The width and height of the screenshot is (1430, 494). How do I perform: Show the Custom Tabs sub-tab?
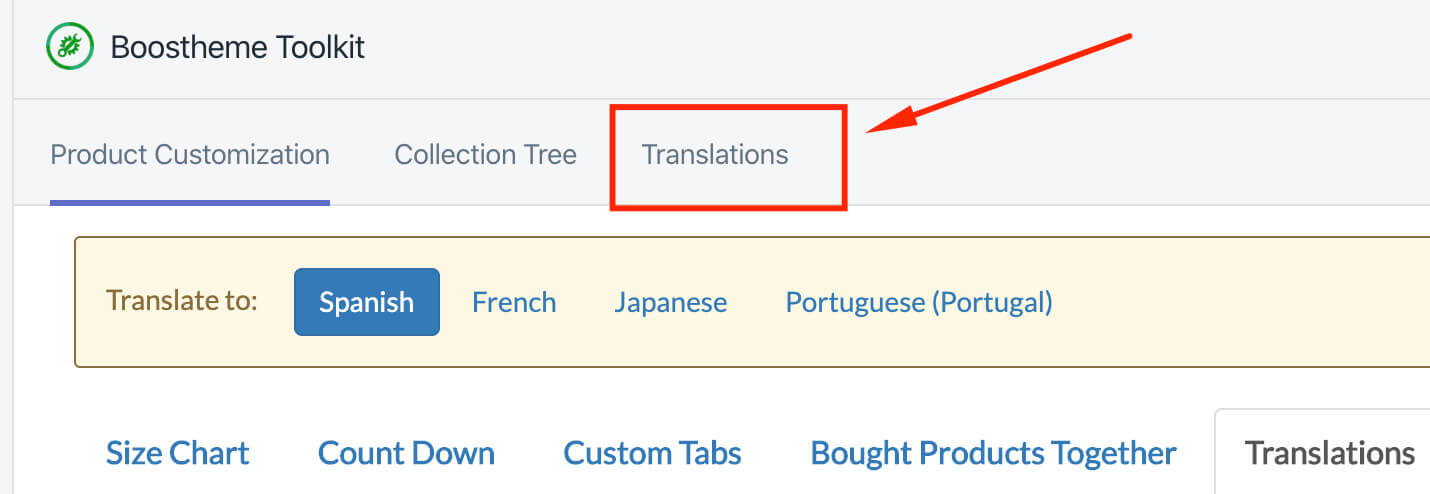click(x=652, y=453)
